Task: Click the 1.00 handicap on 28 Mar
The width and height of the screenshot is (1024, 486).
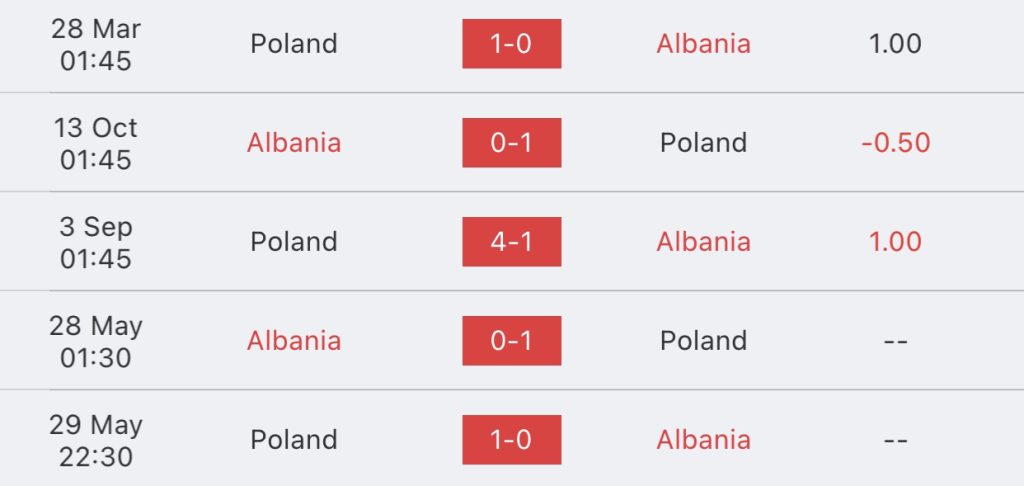Action: (x=895, y=44)
